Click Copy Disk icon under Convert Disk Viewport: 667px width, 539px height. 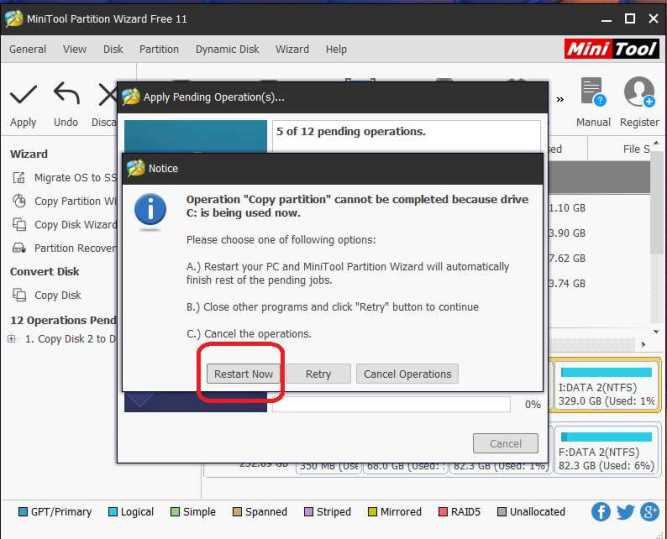tap(19, 295)
